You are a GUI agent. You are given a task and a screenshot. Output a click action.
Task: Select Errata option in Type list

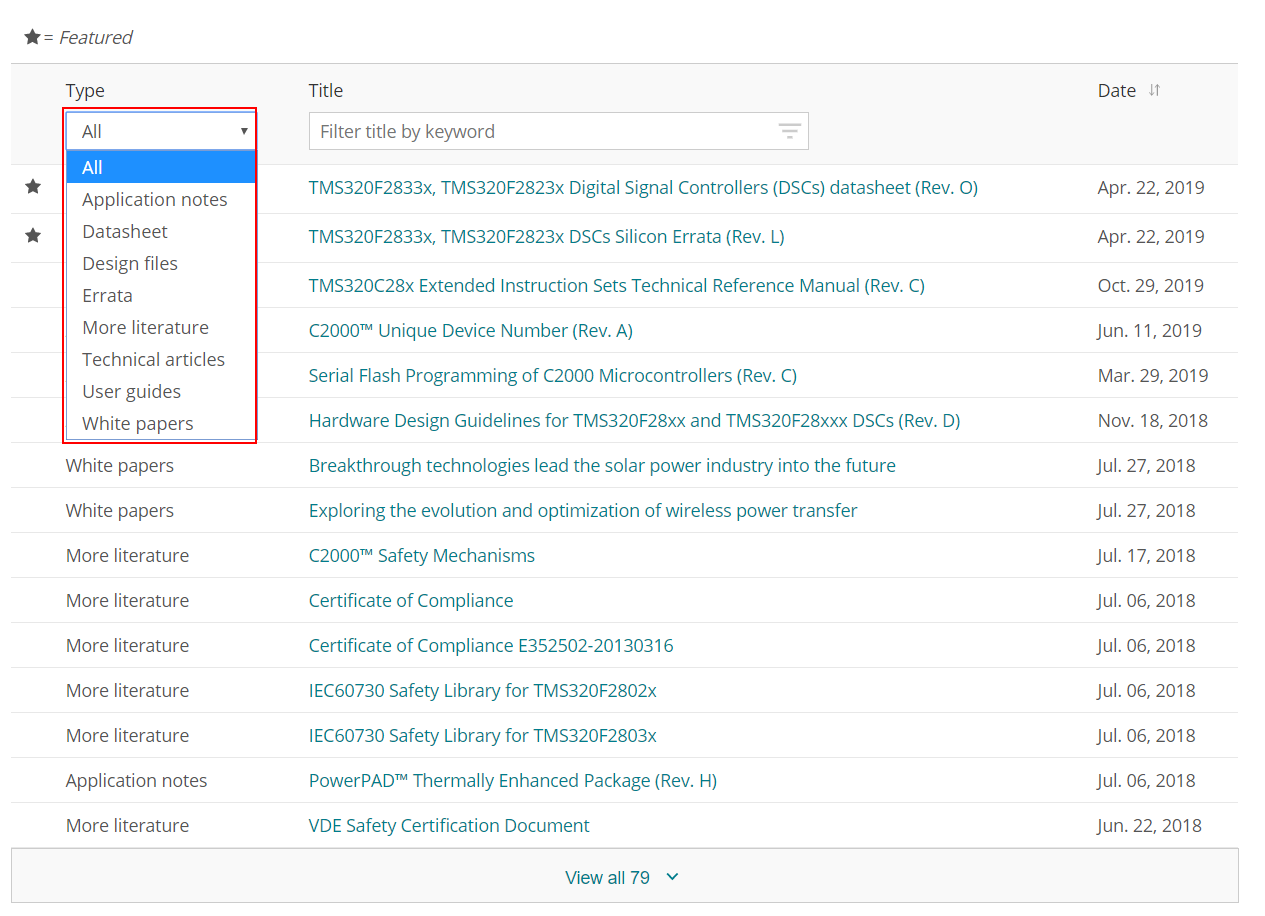click(x=107, y=295)
